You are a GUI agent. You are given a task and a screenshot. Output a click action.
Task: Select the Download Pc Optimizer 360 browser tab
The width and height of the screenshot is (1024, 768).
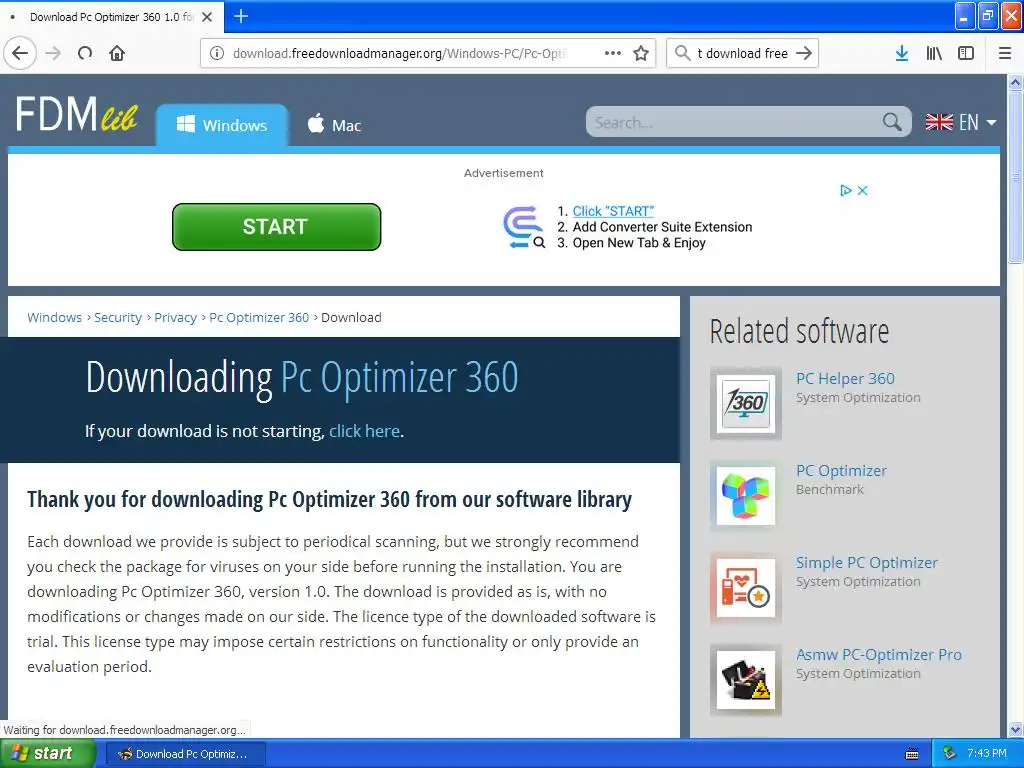112,17
